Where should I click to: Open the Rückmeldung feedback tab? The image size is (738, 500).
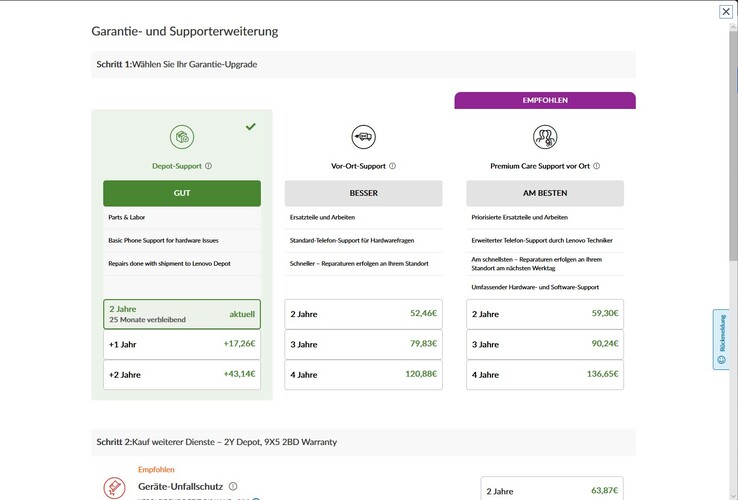(x=721, y=339)
